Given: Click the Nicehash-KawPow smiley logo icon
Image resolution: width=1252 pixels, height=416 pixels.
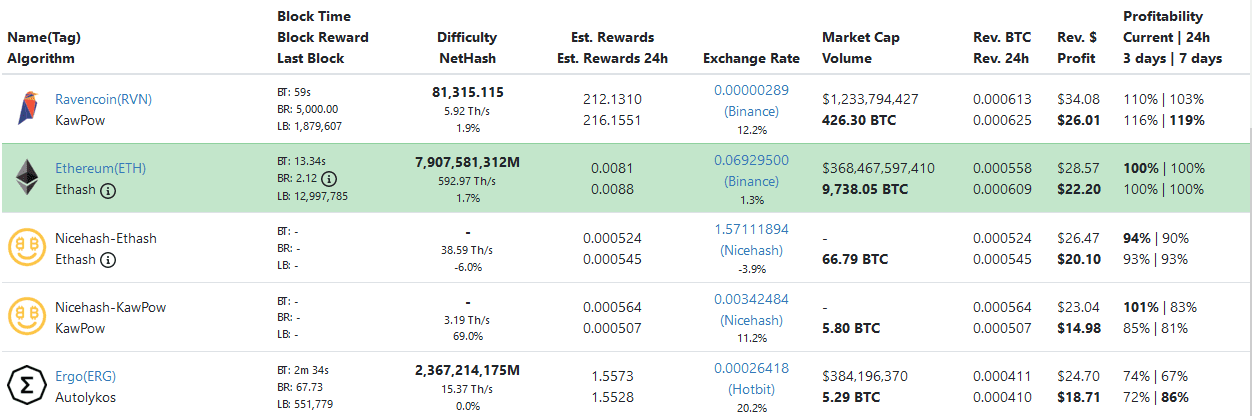Looking at the screenshot, I should (27, 317).
